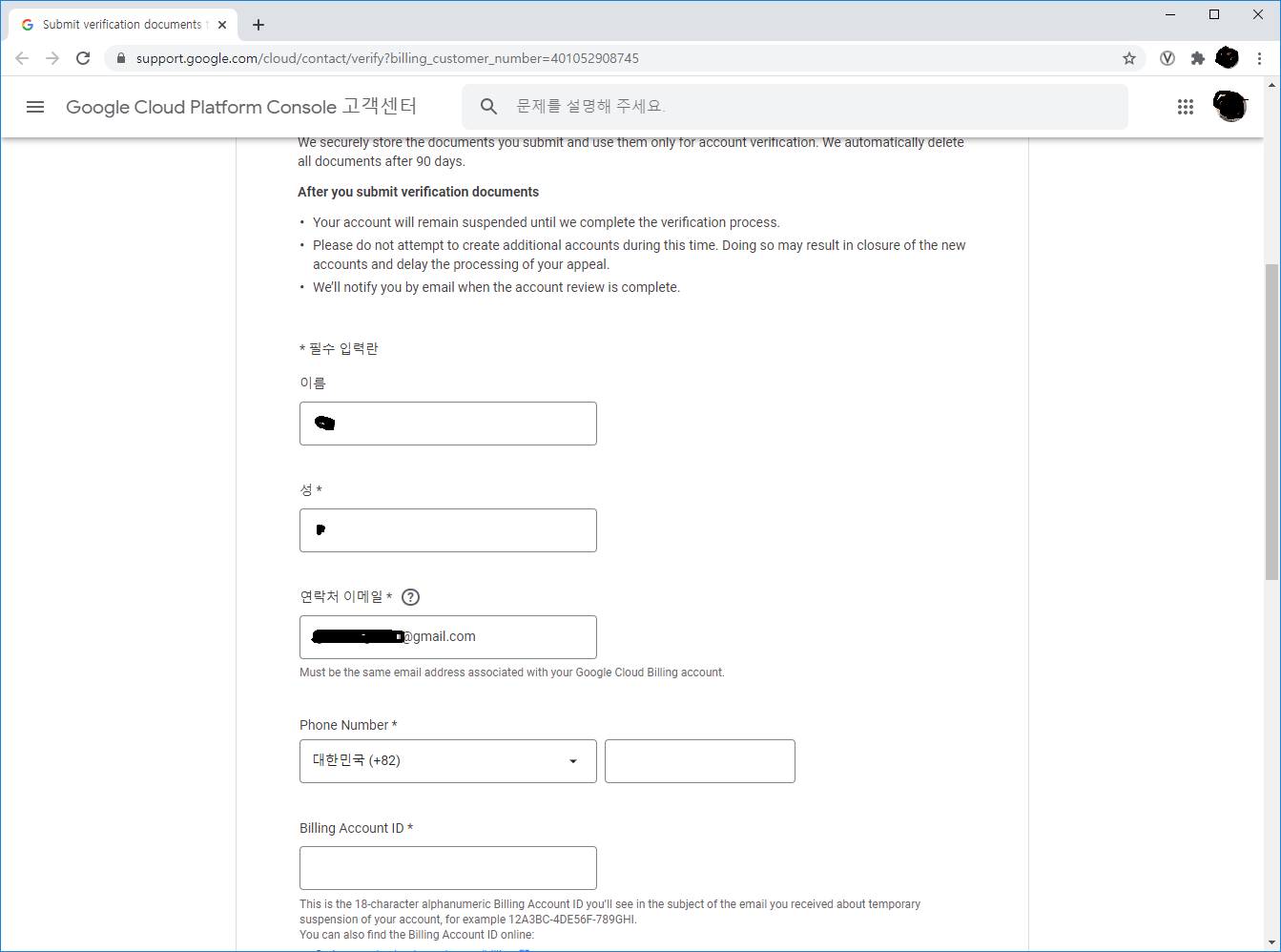
Task: Minimize the browser window
Action: click(x=1170, y=14)
